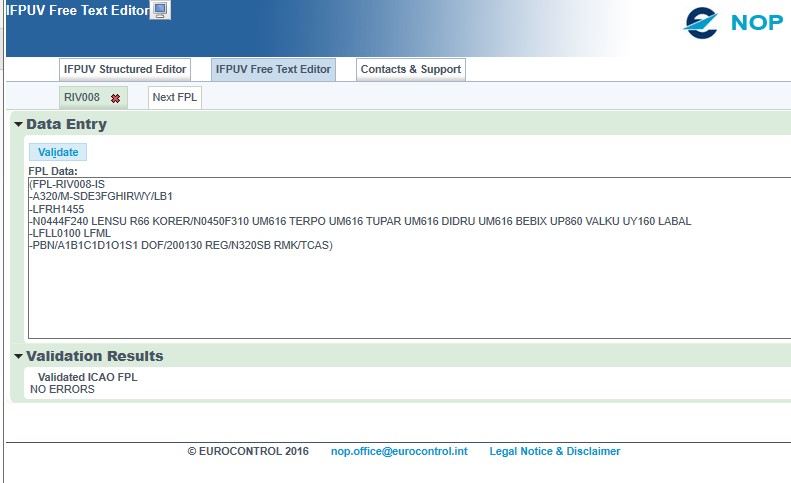Click the route line starting N0444F240 LENSU
The width and height of the screenshot is (791, 483).
[x=360, y=221]
